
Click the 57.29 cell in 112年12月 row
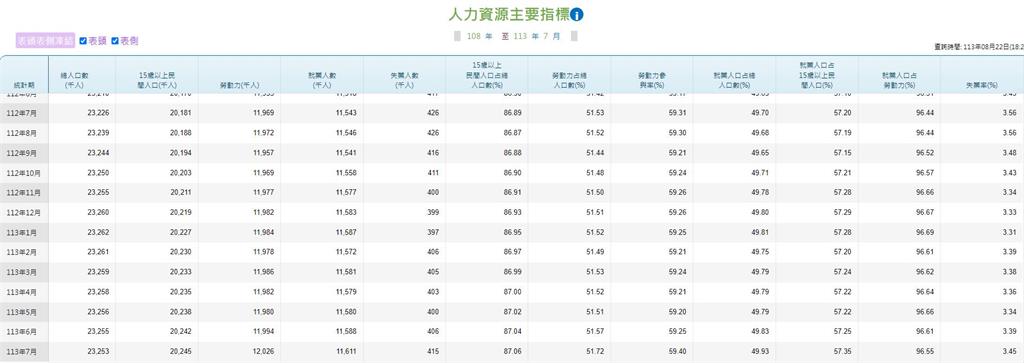point(843,213)
